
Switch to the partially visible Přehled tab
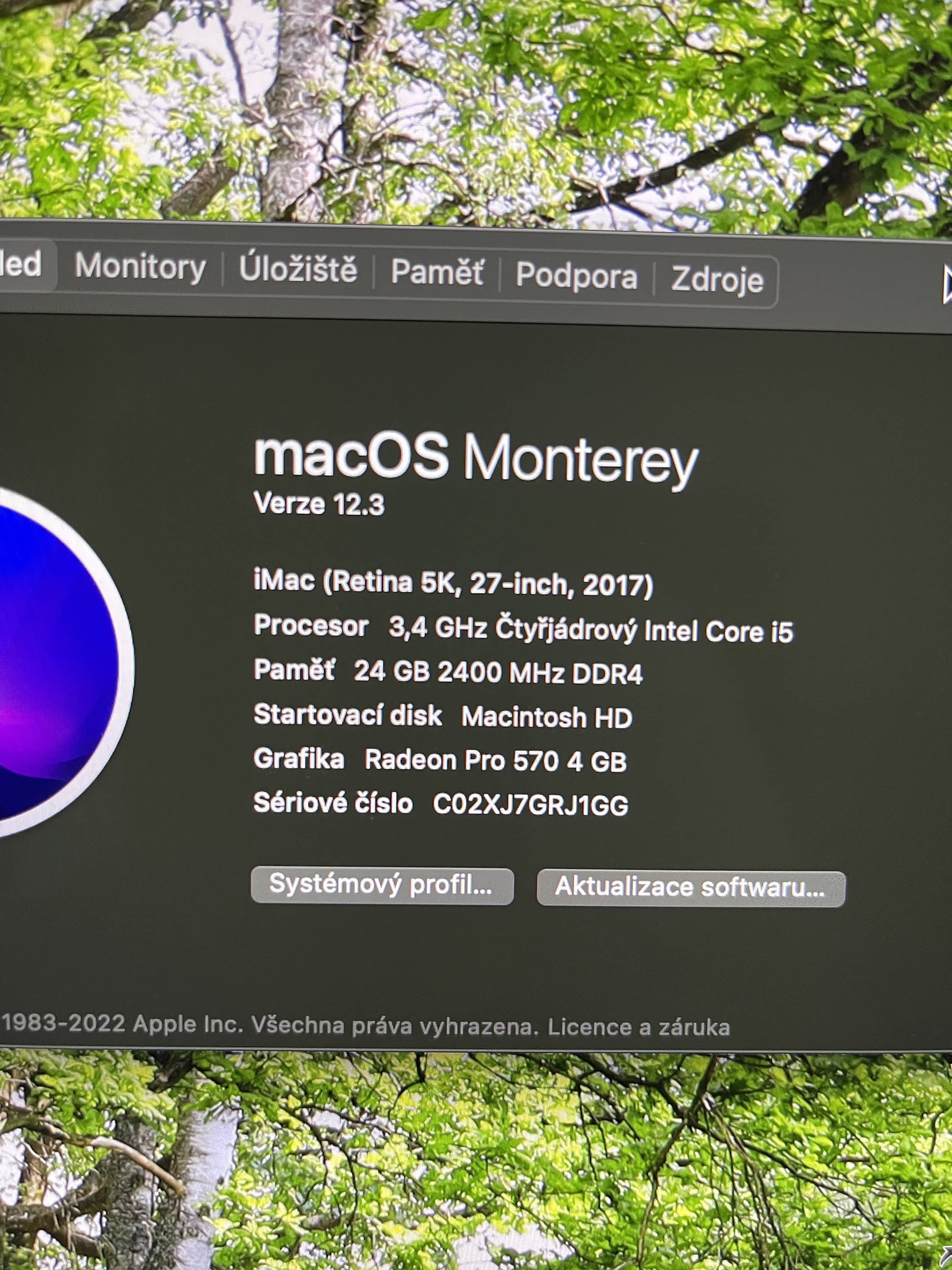[x=23, y=264]
